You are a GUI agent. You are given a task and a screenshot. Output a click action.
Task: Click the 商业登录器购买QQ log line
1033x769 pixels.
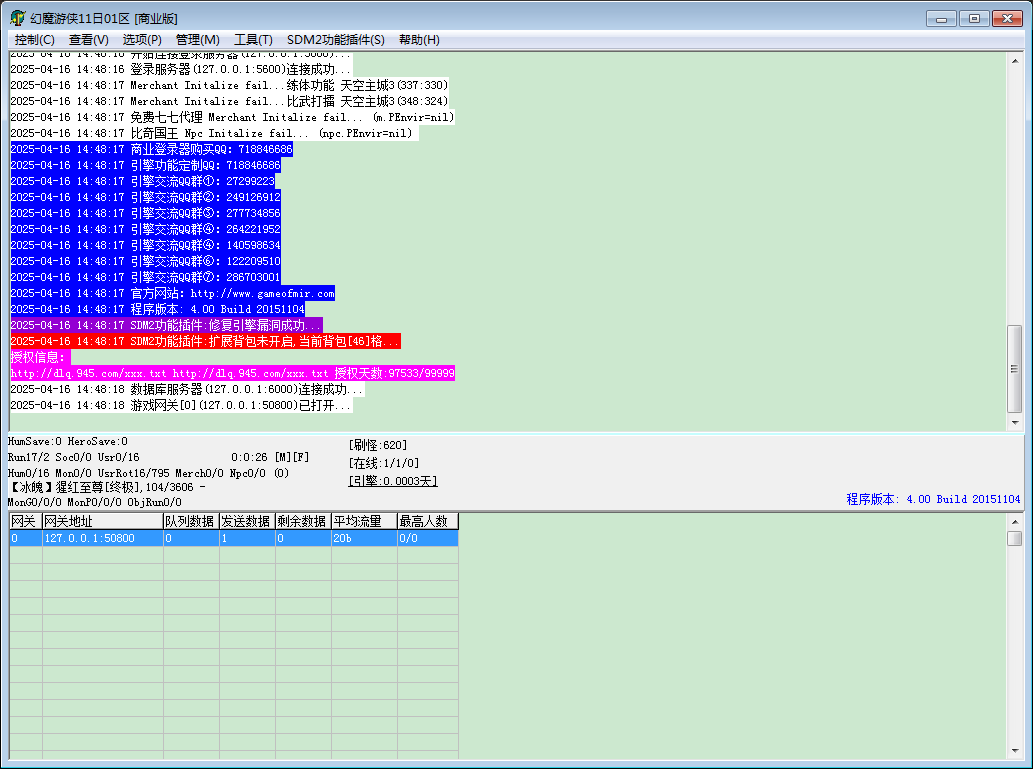pyautogui.click(x=152, y=150)
